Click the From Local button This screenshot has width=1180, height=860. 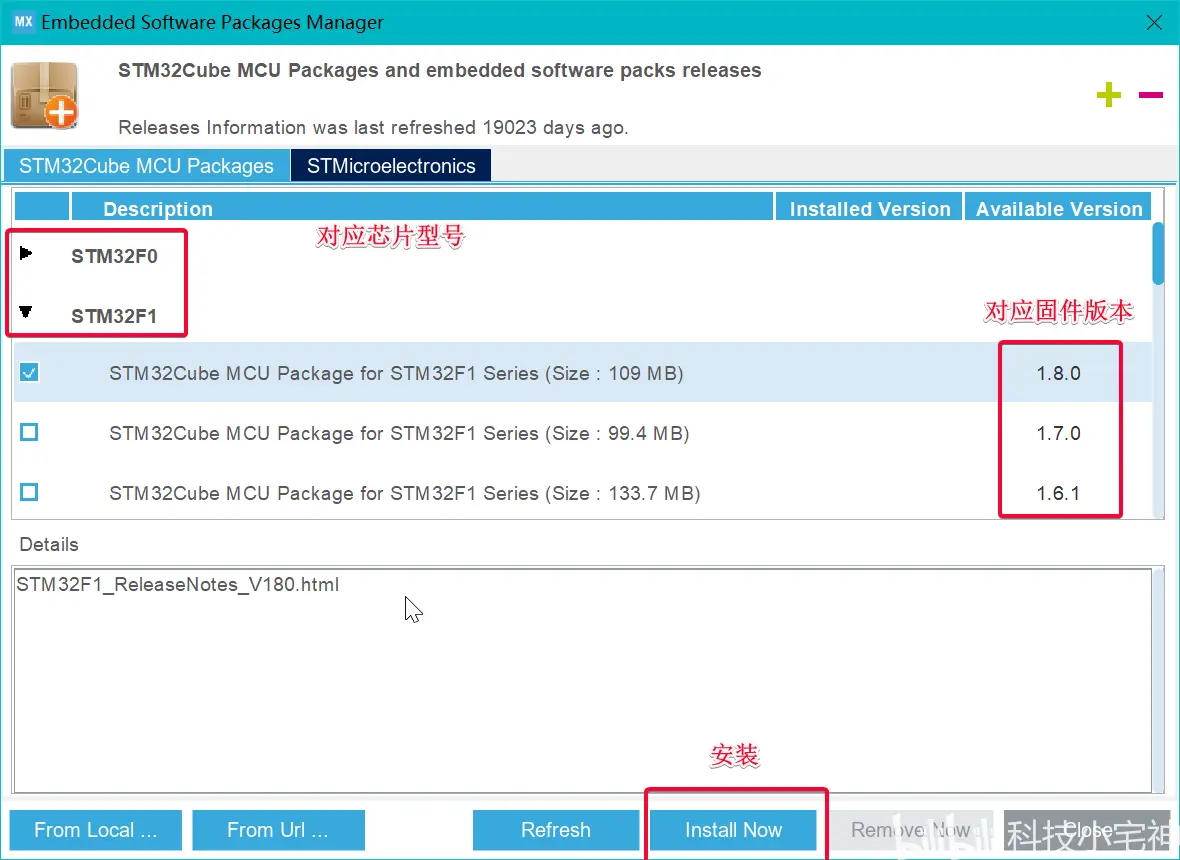96,830
